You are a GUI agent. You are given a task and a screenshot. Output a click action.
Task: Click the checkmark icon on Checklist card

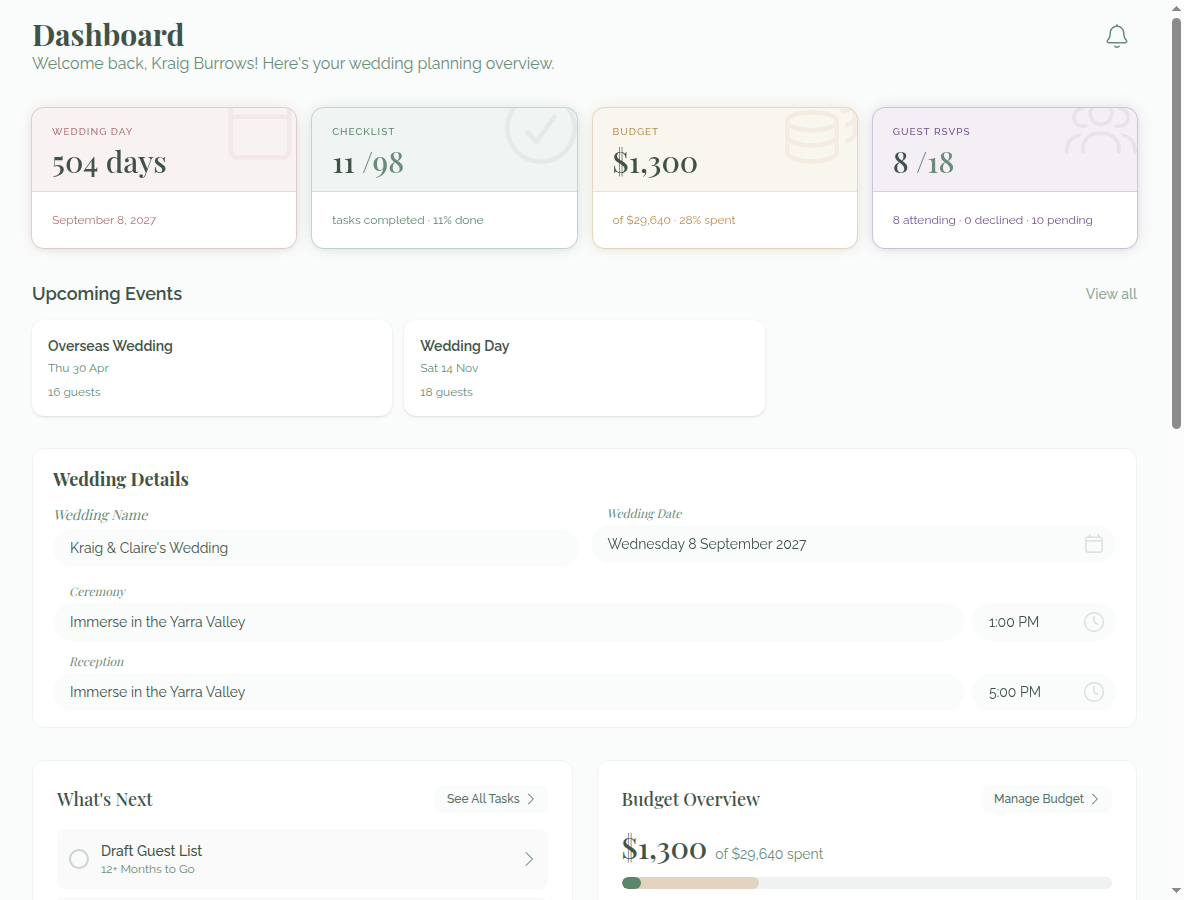click(541, 130)
